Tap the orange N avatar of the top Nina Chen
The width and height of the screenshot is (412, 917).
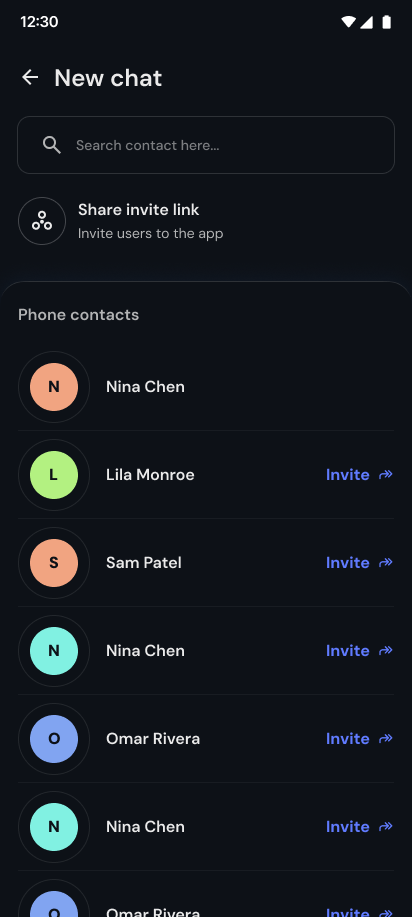pos(54,387)
